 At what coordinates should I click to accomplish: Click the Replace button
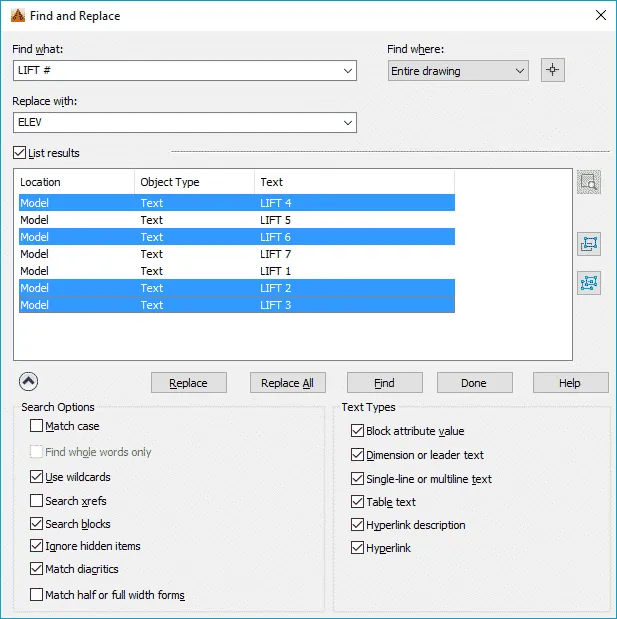[x=189, y=383]
